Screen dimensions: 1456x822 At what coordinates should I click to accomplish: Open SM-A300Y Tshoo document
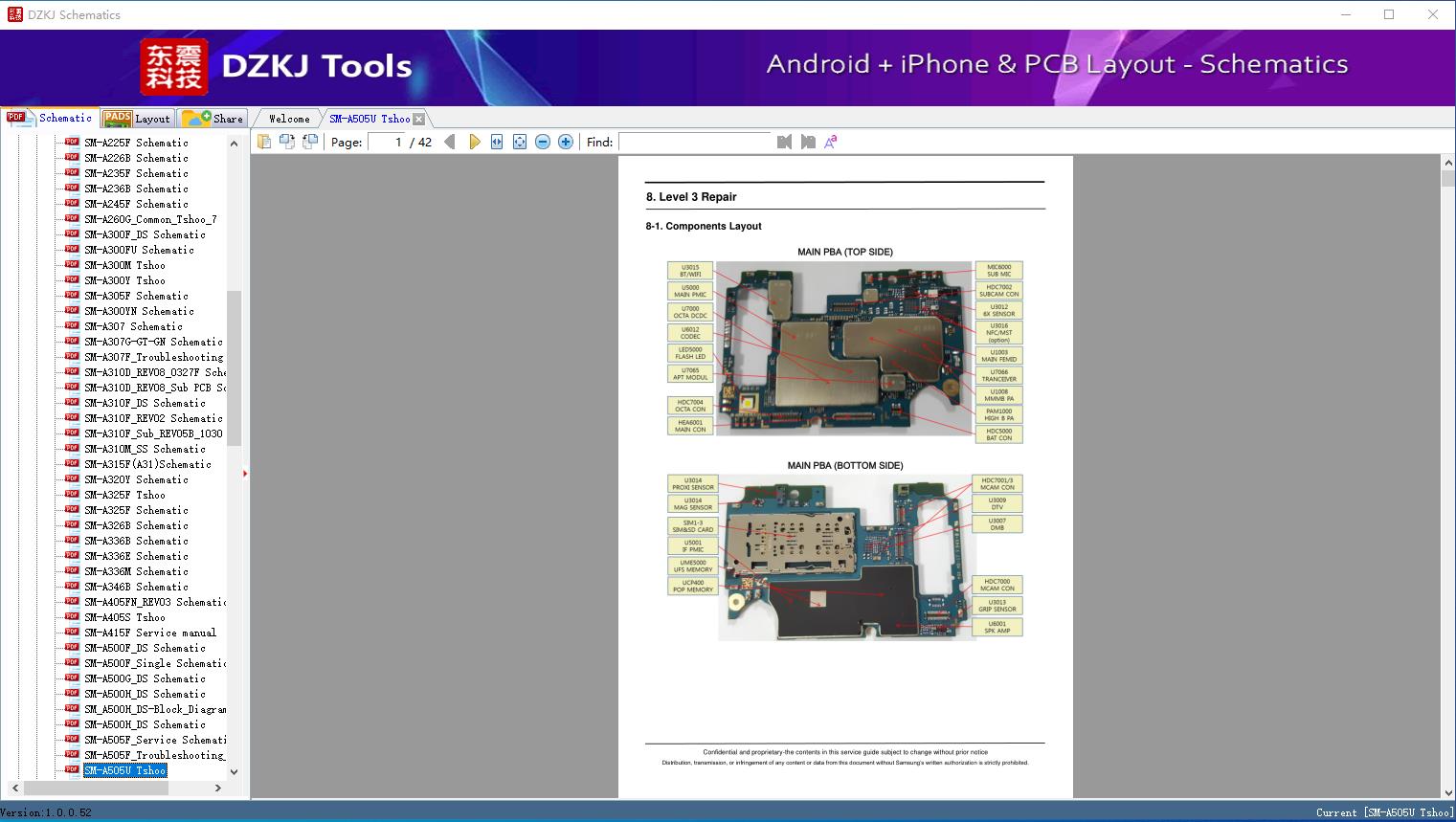(124, 280)
